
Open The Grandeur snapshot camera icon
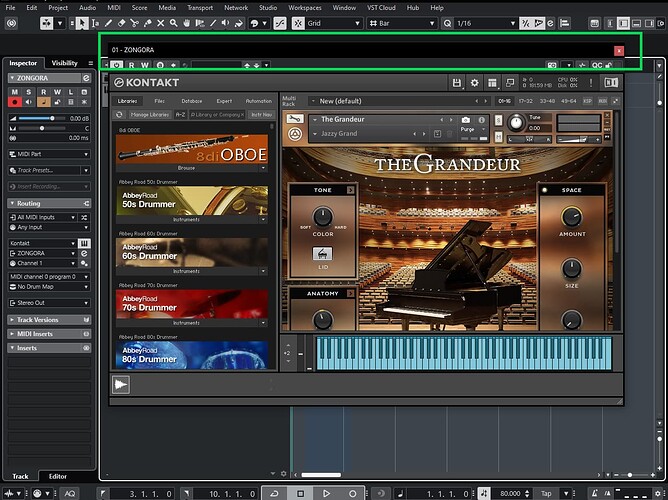click(x=466, y=120)
